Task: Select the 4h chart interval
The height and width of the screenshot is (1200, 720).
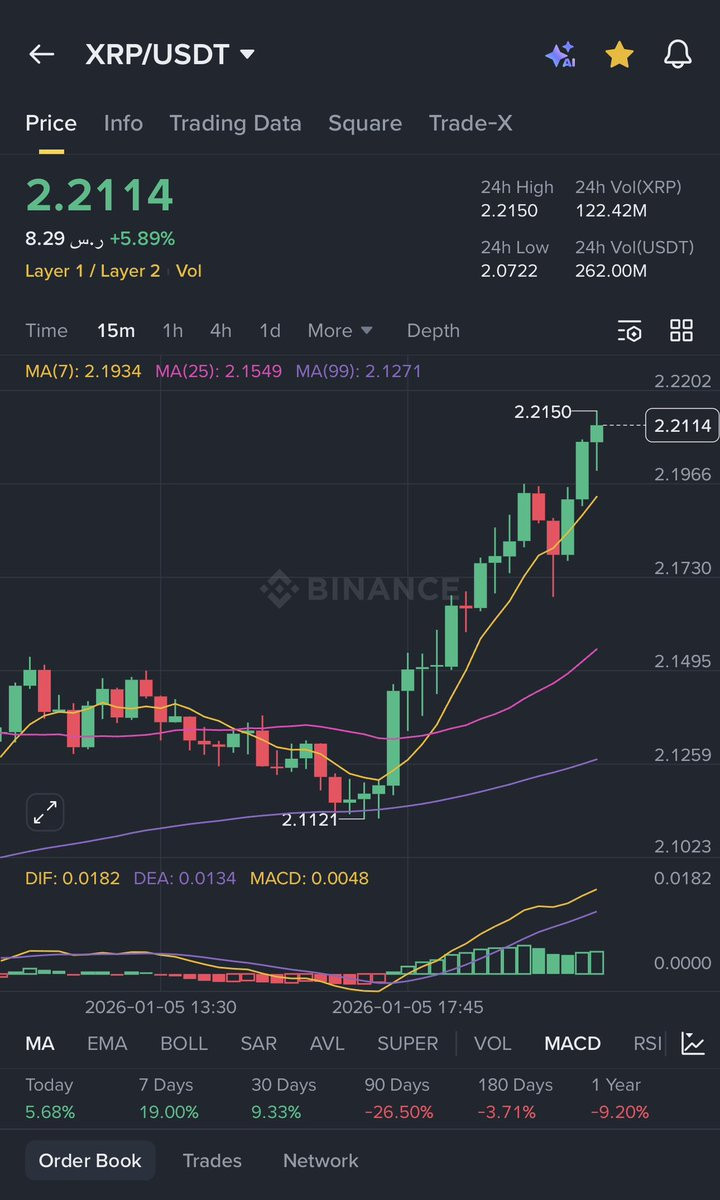Action: point(221,331)
